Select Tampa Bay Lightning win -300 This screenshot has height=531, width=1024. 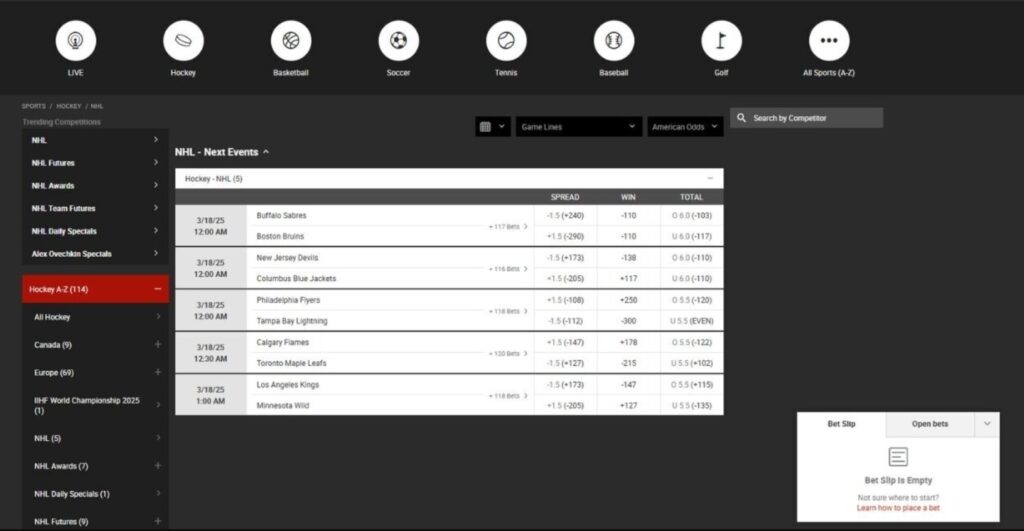click(x=628, y=321)
